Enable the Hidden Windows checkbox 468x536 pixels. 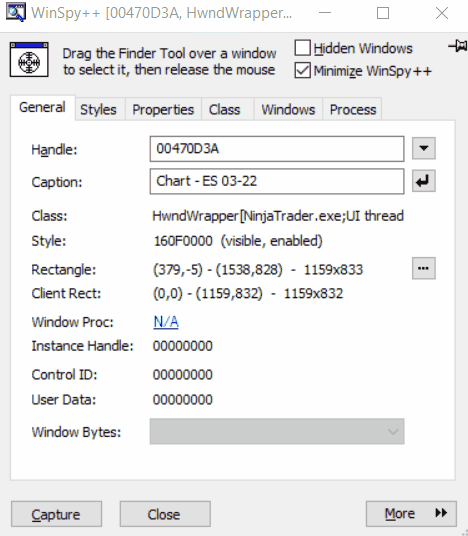[303, 48]
